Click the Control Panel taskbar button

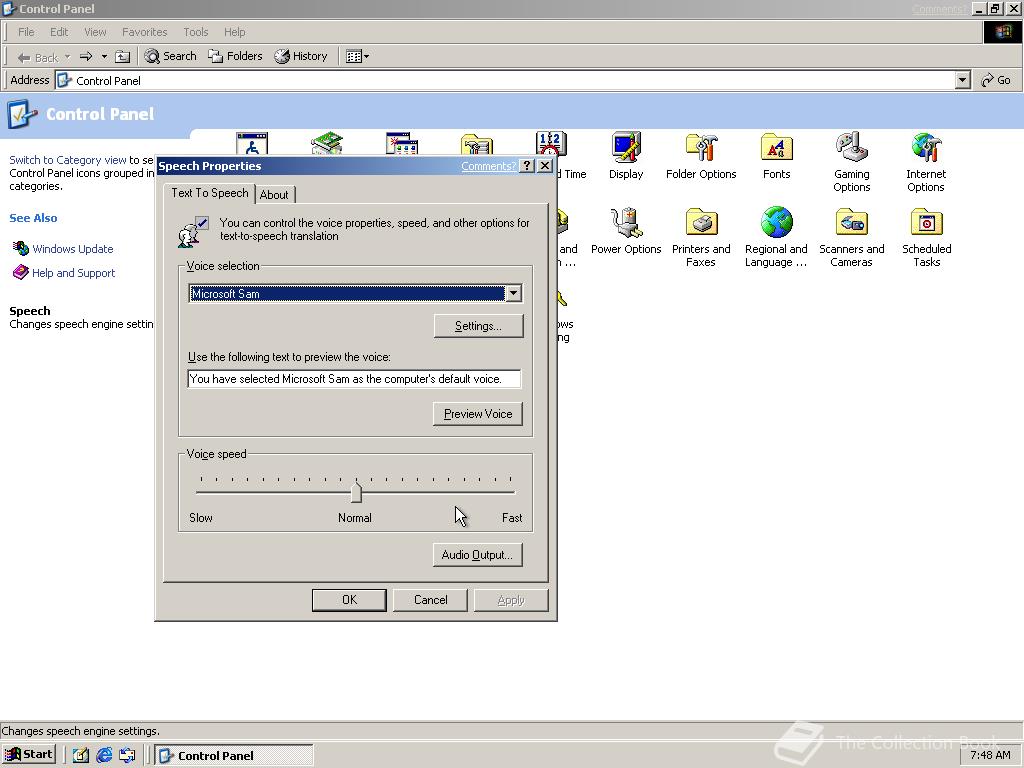(234, 756)
